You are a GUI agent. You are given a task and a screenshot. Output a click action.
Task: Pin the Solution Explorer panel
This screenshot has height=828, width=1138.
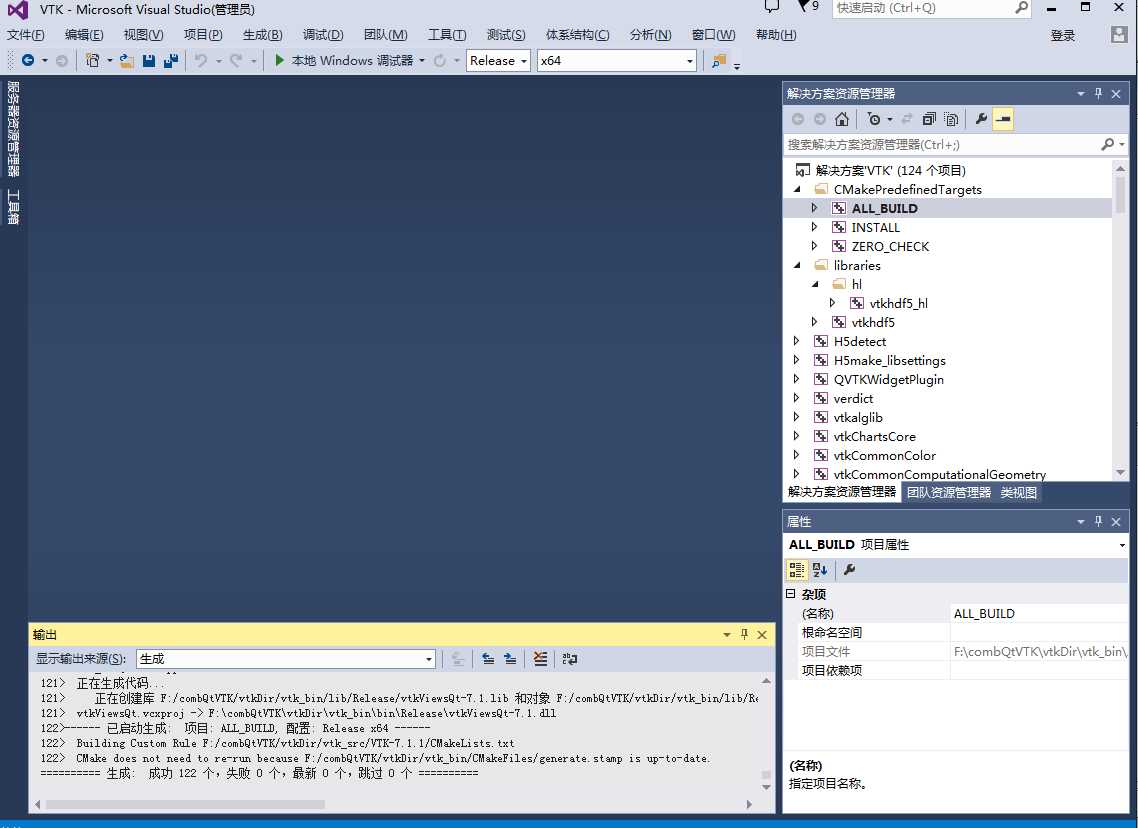(x=1098, y=94)
